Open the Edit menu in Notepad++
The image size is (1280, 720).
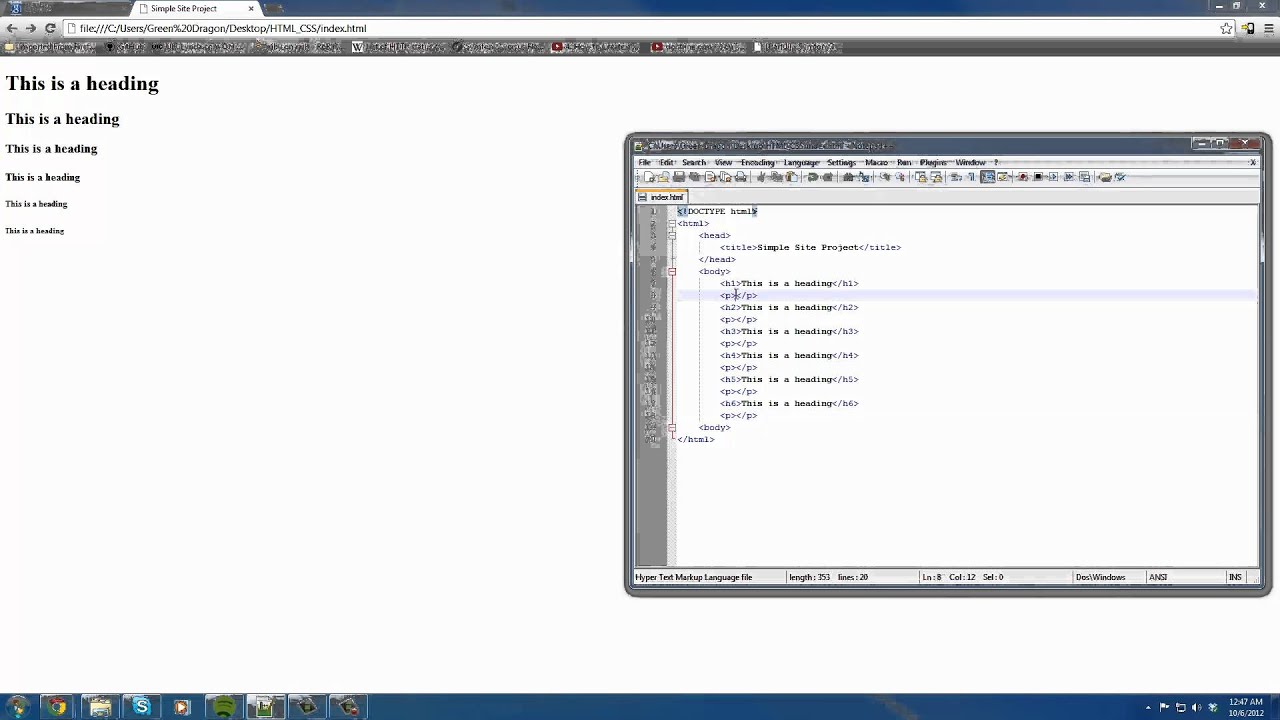(x=666, y=162)
